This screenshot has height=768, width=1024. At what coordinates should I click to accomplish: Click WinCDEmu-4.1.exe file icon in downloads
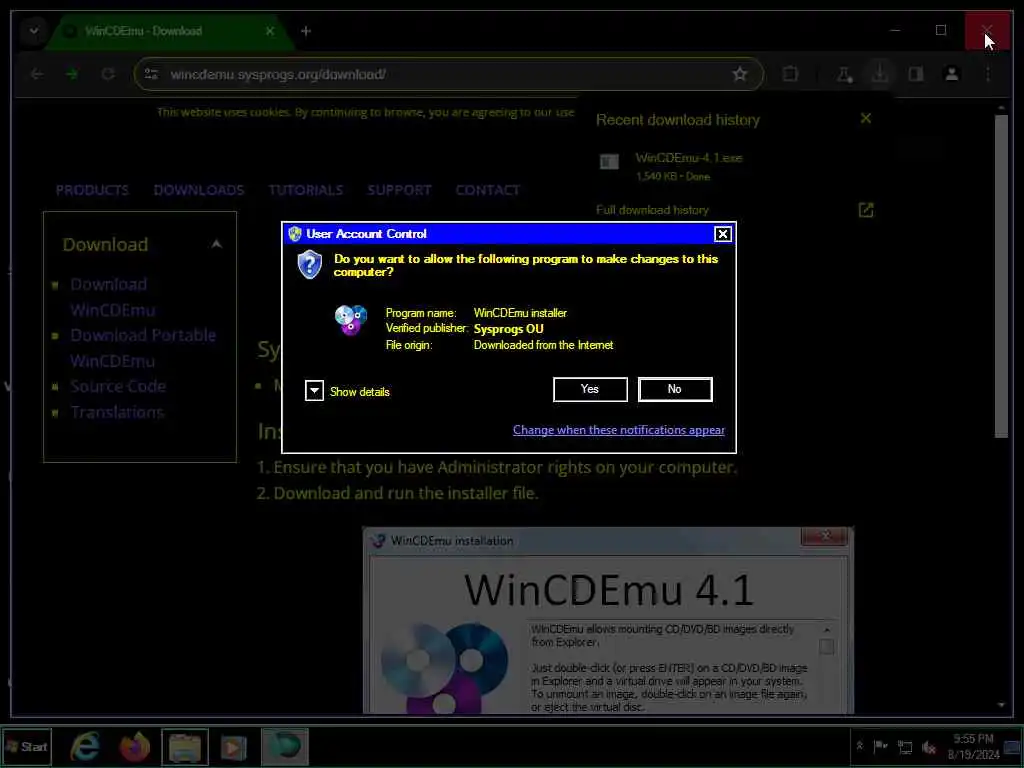point(609,161)
